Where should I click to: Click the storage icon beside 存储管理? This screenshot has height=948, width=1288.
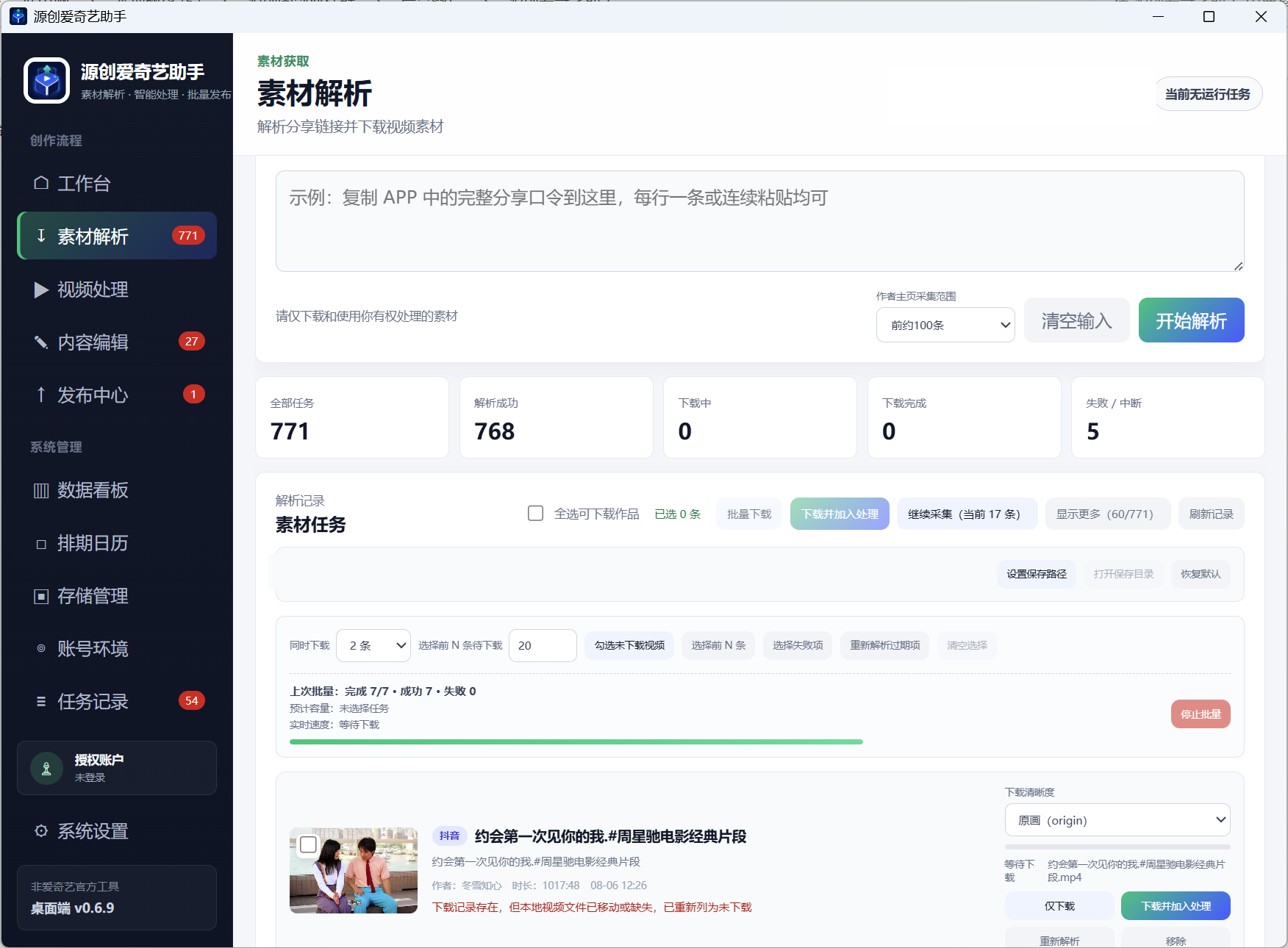(41, 596)
